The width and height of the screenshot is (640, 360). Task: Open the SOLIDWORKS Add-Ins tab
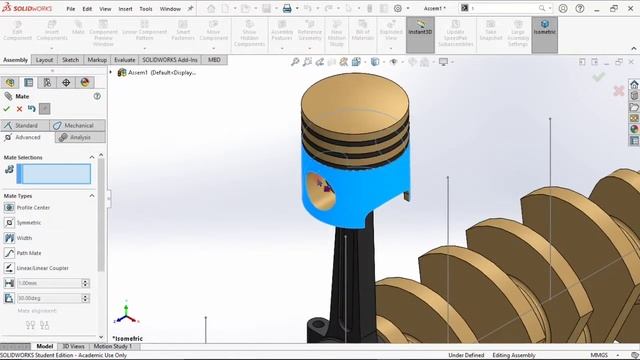tap(170, 60)
